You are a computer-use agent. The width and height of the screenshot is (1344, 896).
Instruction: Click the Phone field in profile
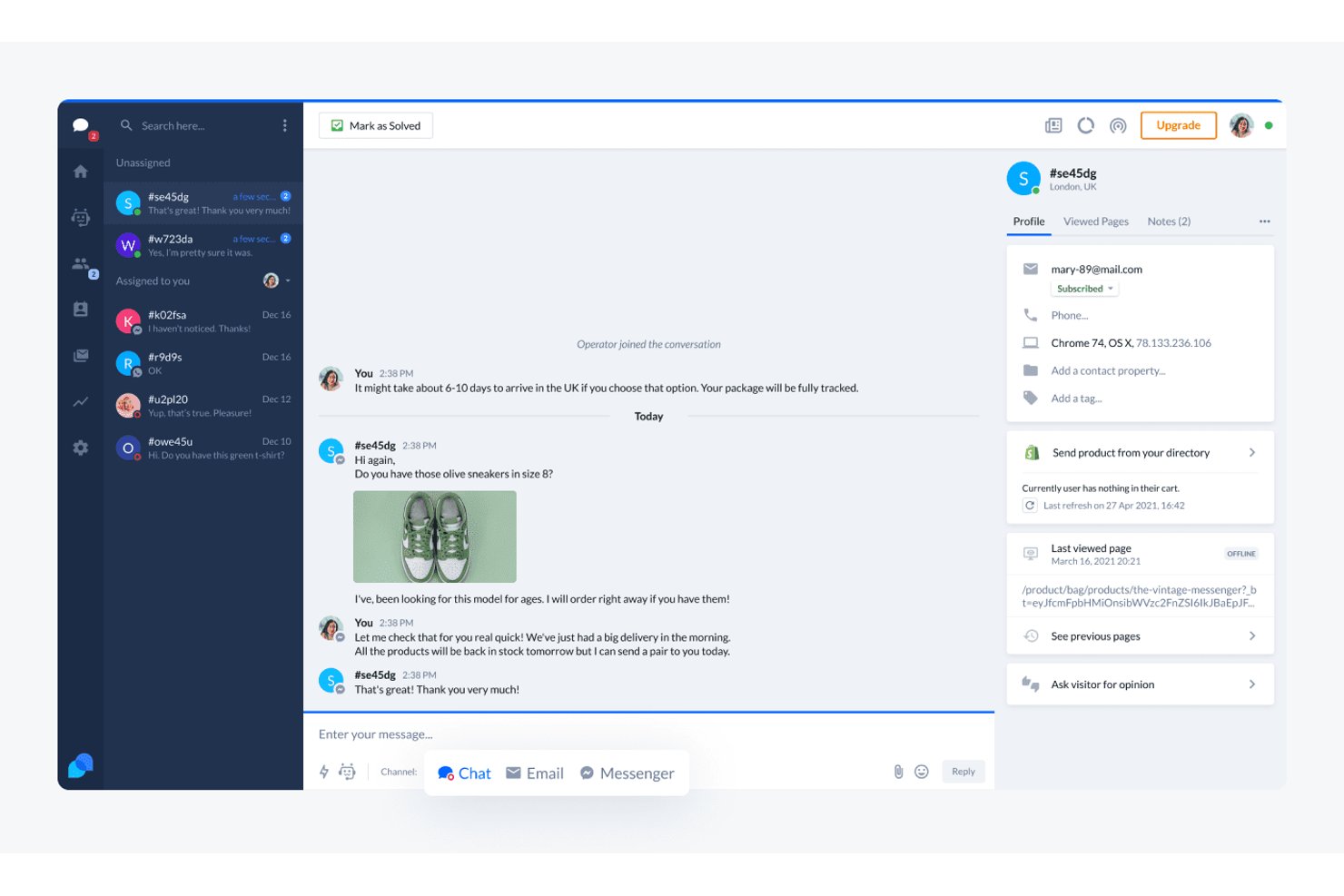tap(1070, 316)
